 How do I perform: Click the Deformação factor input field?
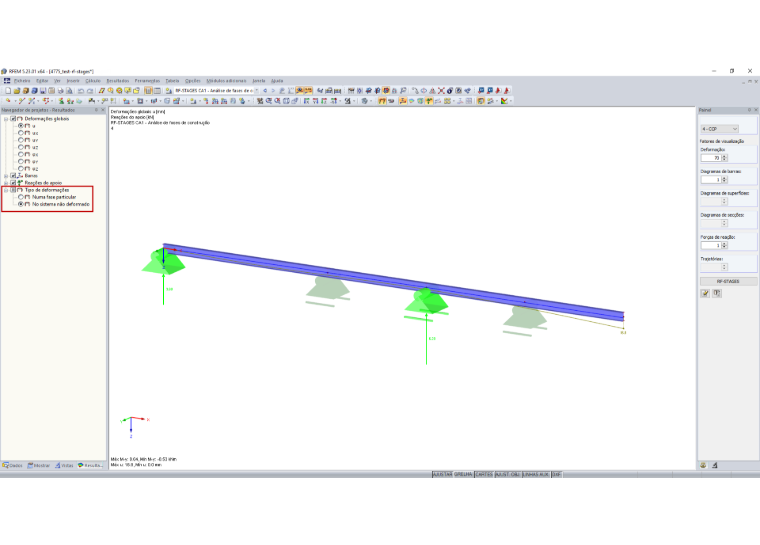tap(711, 158)
